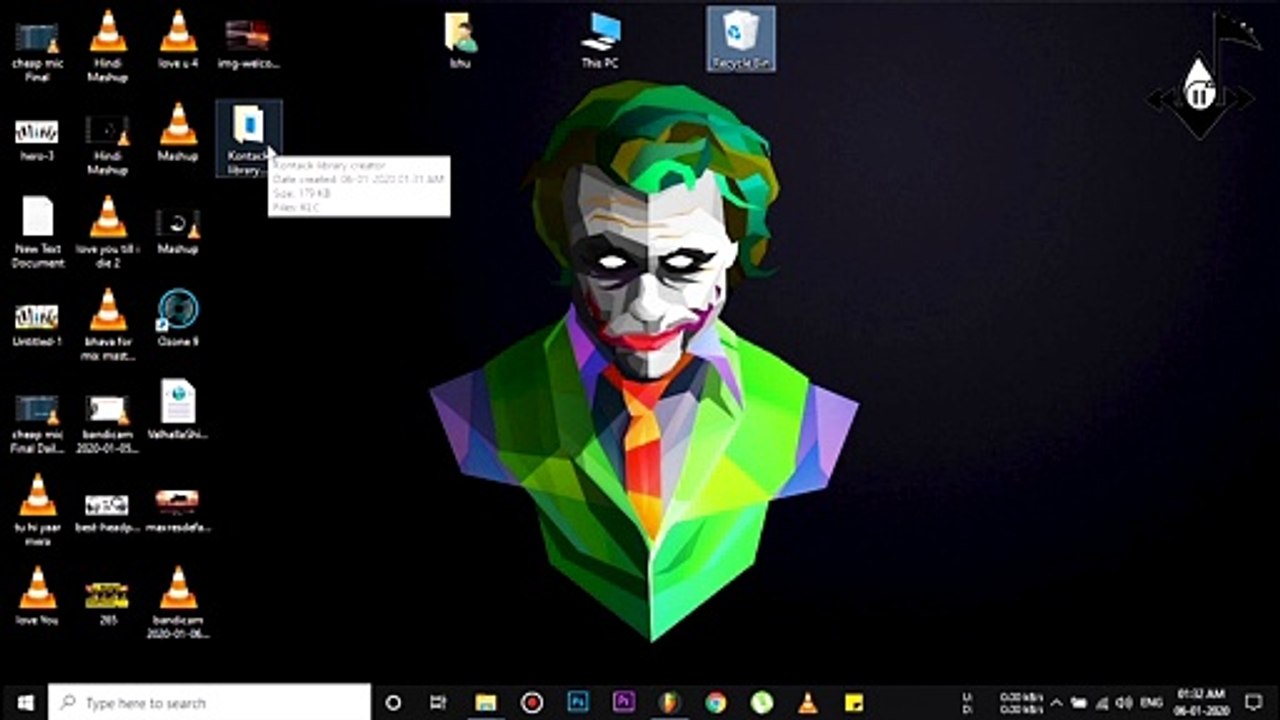Open the network signal tray icon
The image size is (1280, 720).
1101,702
